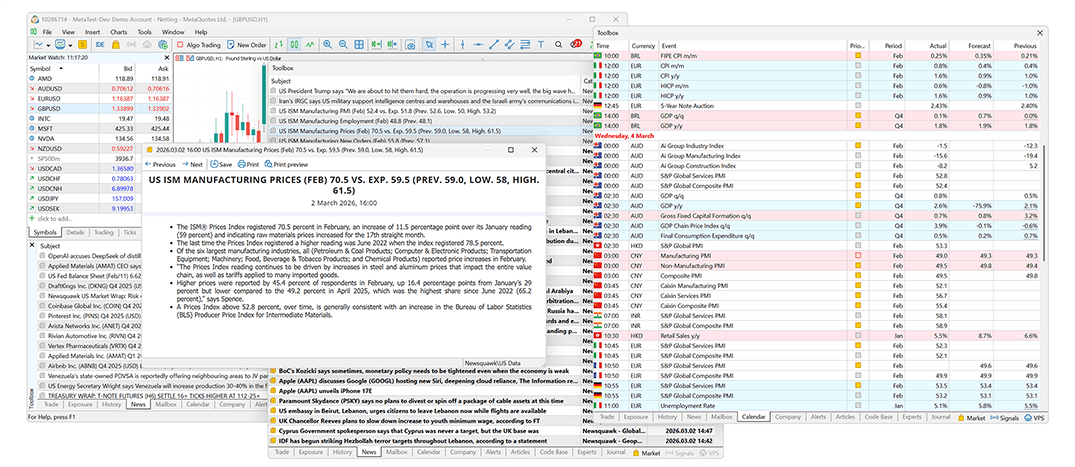The image size is (1075, 467).
Task: Switch to Ticks tab in Market Watch
Action: 130,232
